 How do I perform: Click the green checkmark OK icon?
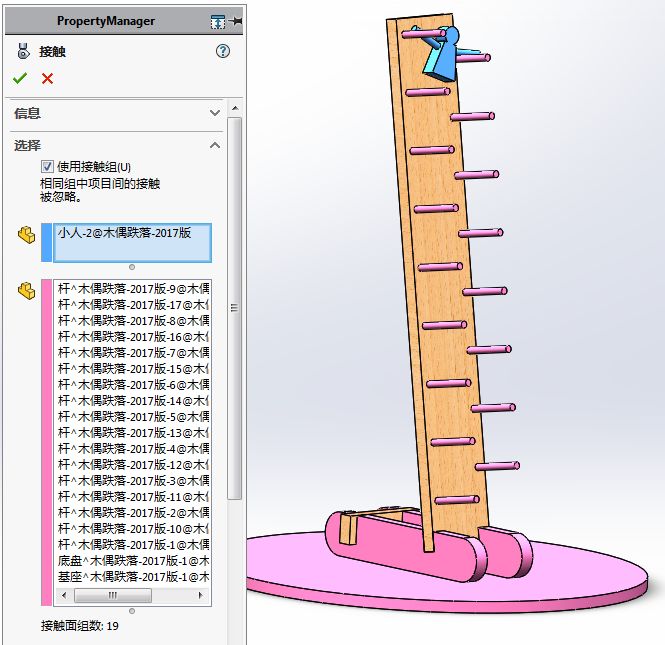tap(20, 78)
